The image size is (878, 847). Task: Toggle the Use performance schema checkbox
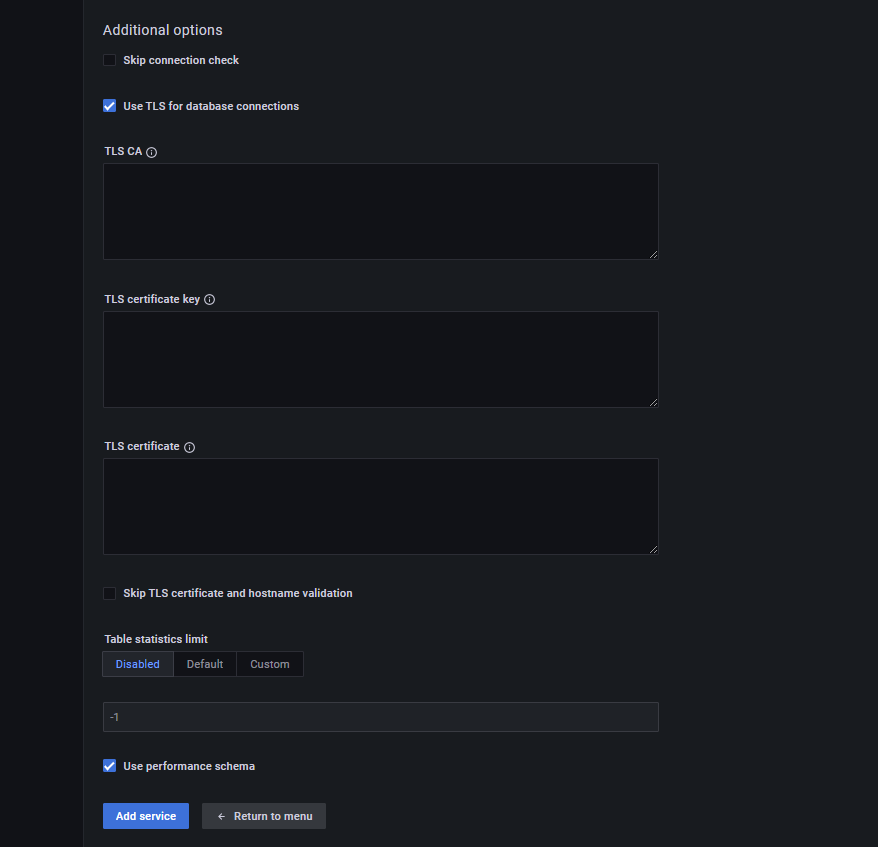110,766
